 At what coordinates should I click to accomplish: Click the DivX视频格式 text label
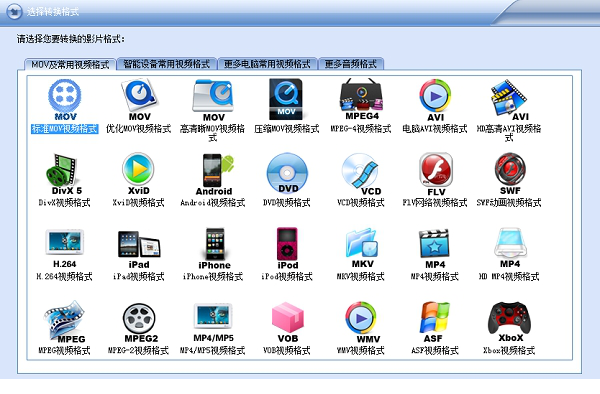[64, 203]
